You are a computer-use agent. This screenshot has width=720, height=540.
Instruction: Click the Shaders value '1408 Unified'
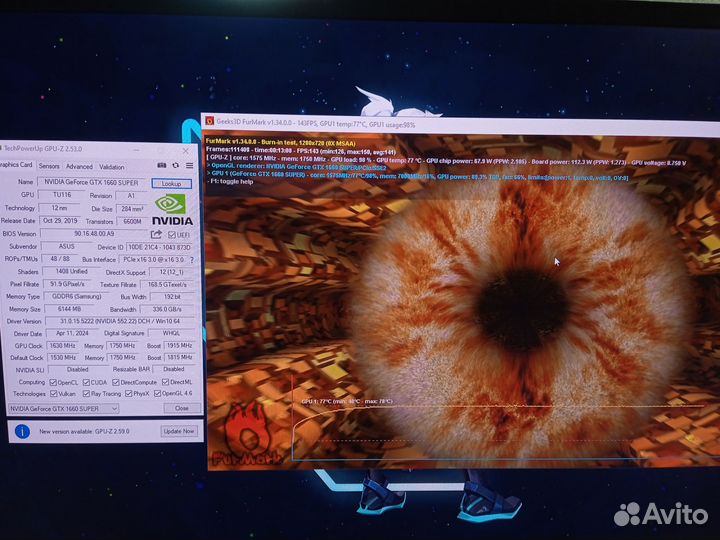pos(72,271)
